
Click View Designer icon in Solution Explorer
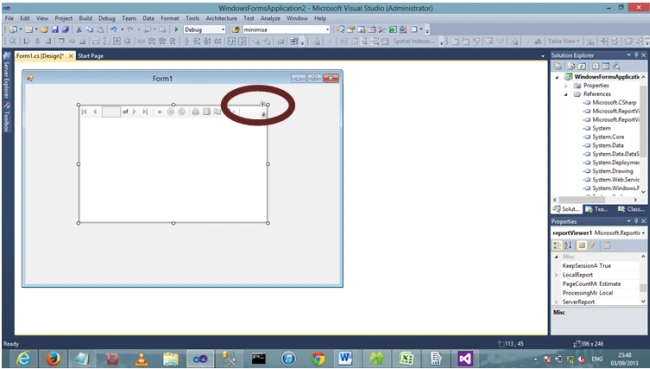click(606, 66)
